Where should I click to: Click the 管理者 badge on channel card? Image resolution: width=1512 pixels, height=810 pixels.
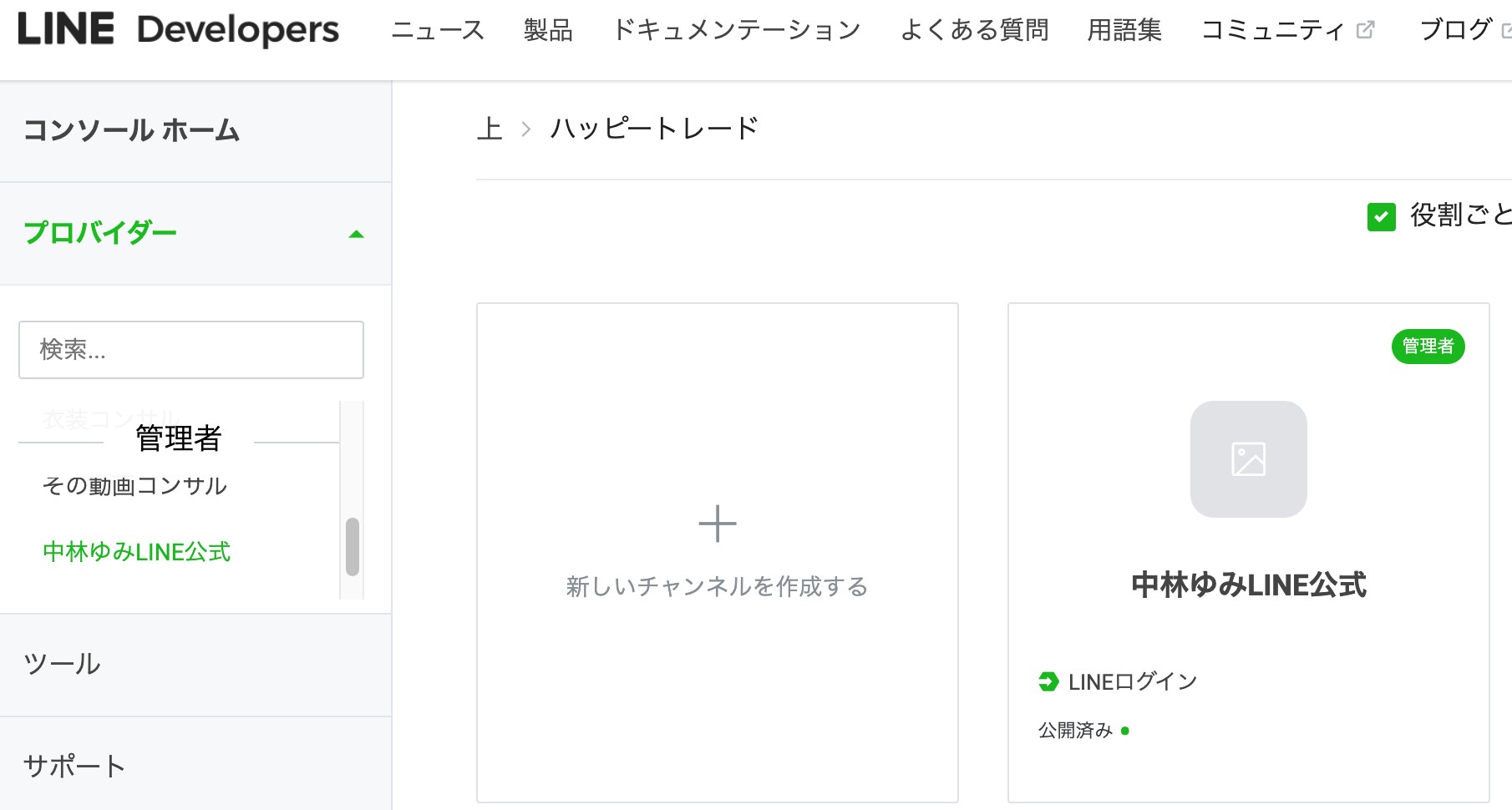[x=1428, y=347]
